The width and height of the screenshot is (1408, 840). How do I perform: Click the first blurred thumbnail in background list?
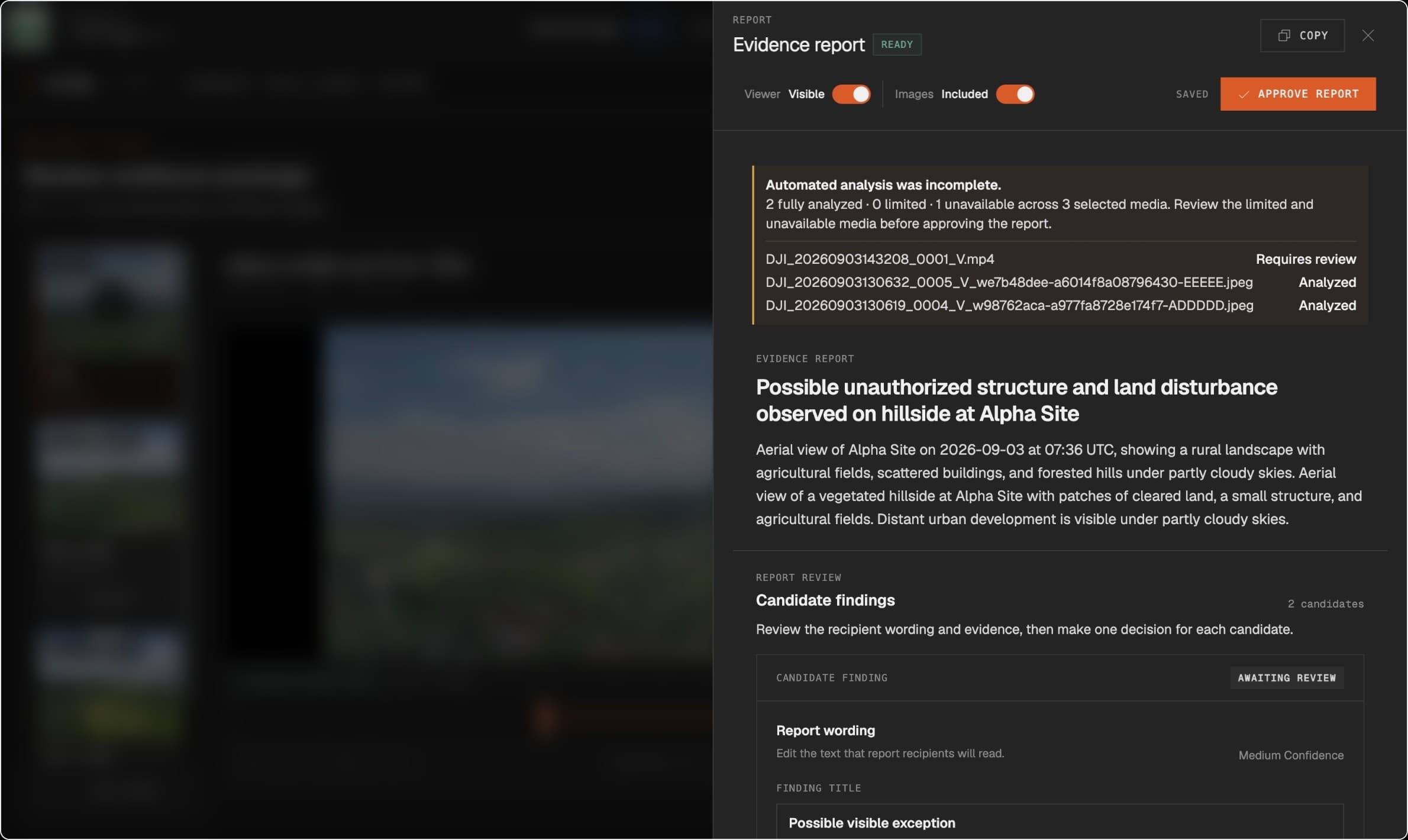click(111, 302)
